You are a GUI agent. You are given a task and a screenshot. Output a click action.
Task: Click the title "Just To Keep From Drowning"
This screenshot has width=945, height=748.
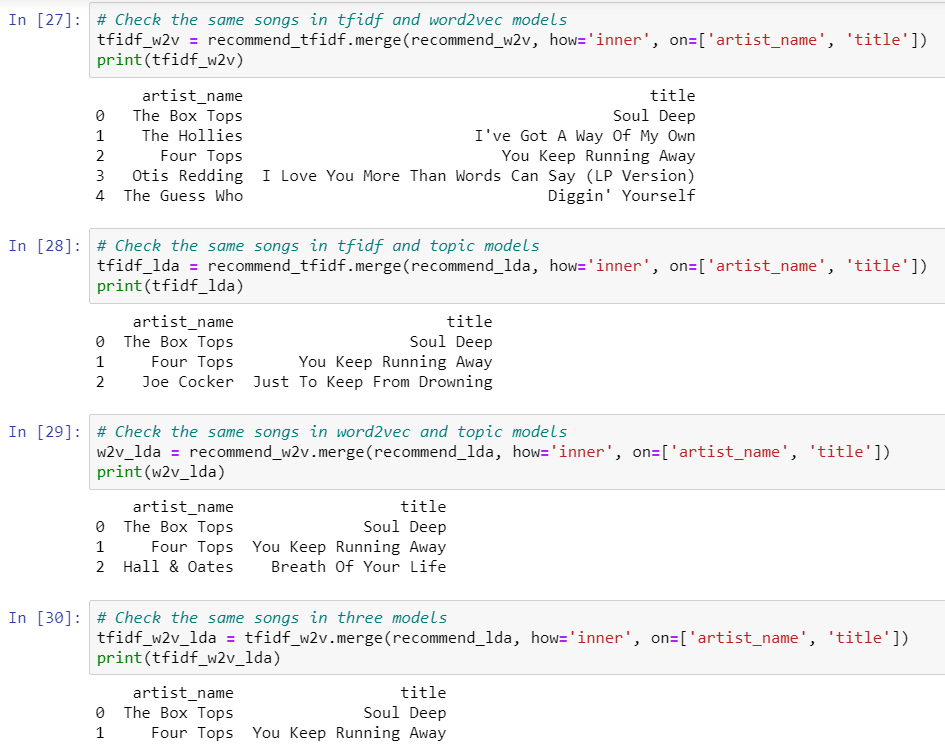point(373,382)
